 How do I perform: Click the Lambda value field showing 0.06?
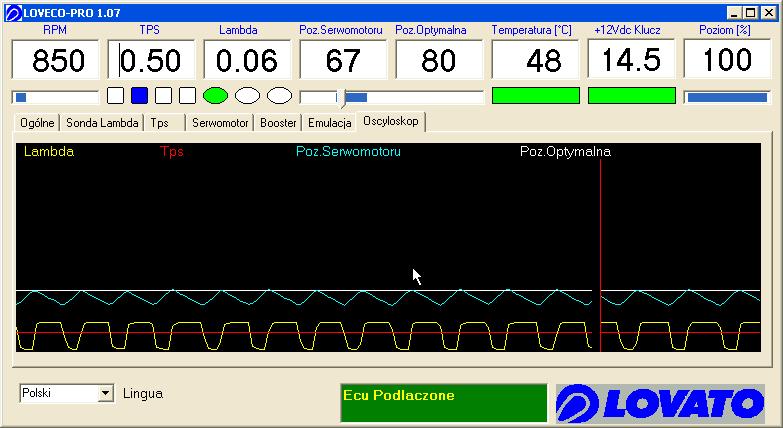click(x=247, y=60)
